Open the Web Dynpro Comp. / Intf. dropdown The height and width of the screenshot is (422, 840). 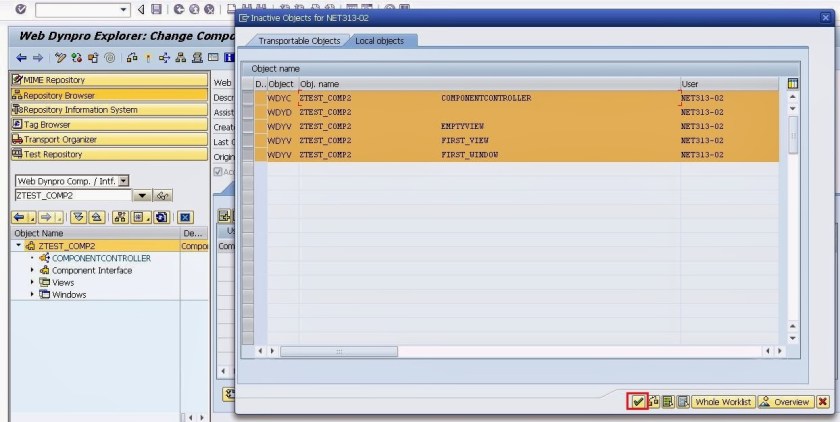(124, 181)
